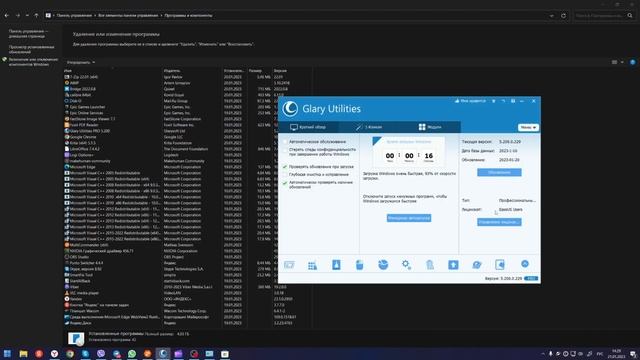The image size is (640, 360).
Task: Open recent locations dropdown near navigation arrows
Action: [x=27, y=16]
